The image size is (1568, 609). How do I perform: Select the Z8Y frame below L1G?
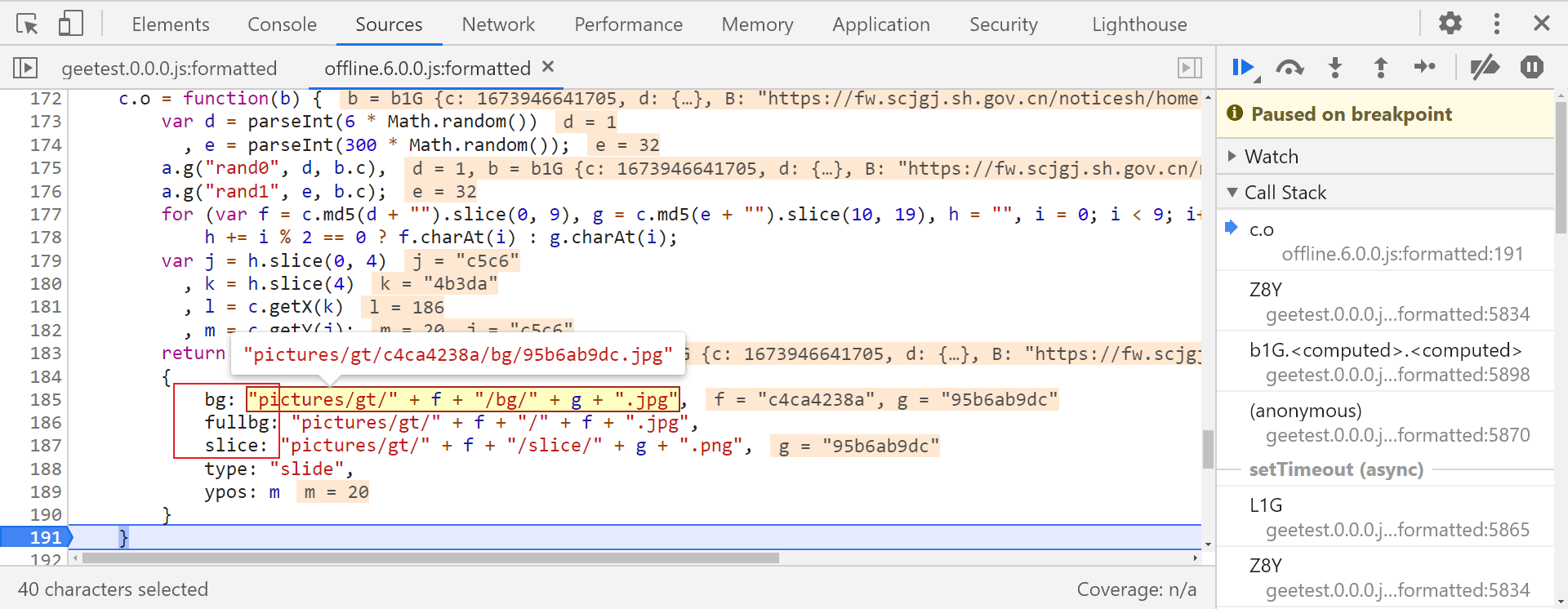[x=1385, y=578]
